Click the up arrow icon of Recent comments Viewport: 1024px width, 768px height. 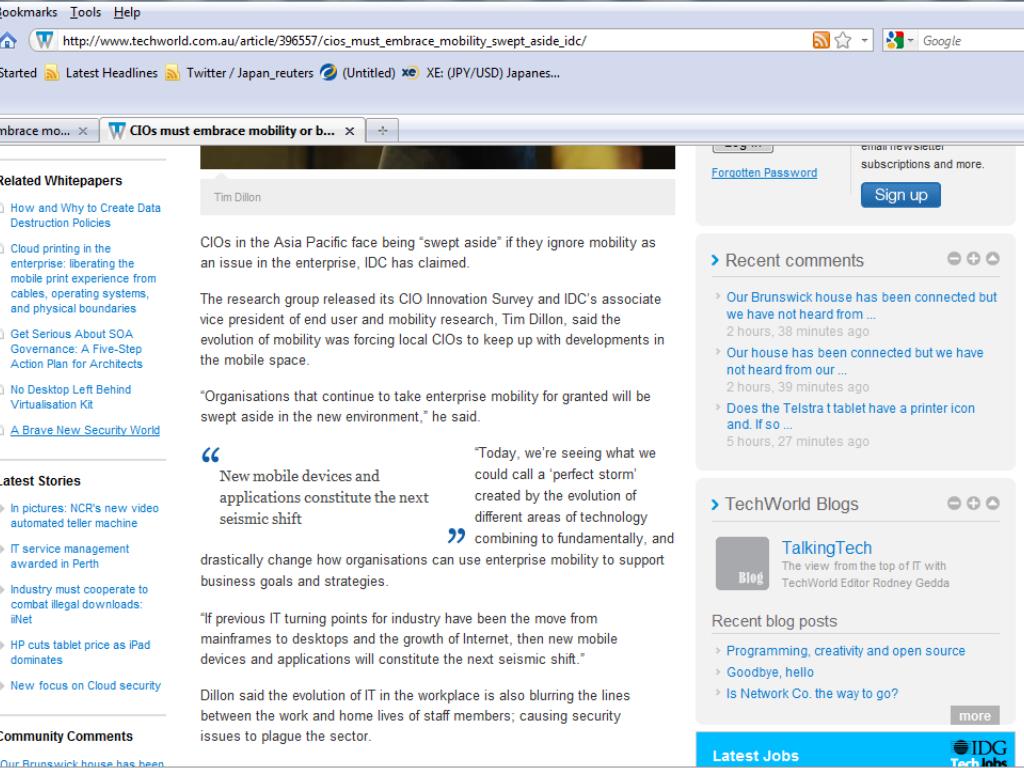point(993,259)
